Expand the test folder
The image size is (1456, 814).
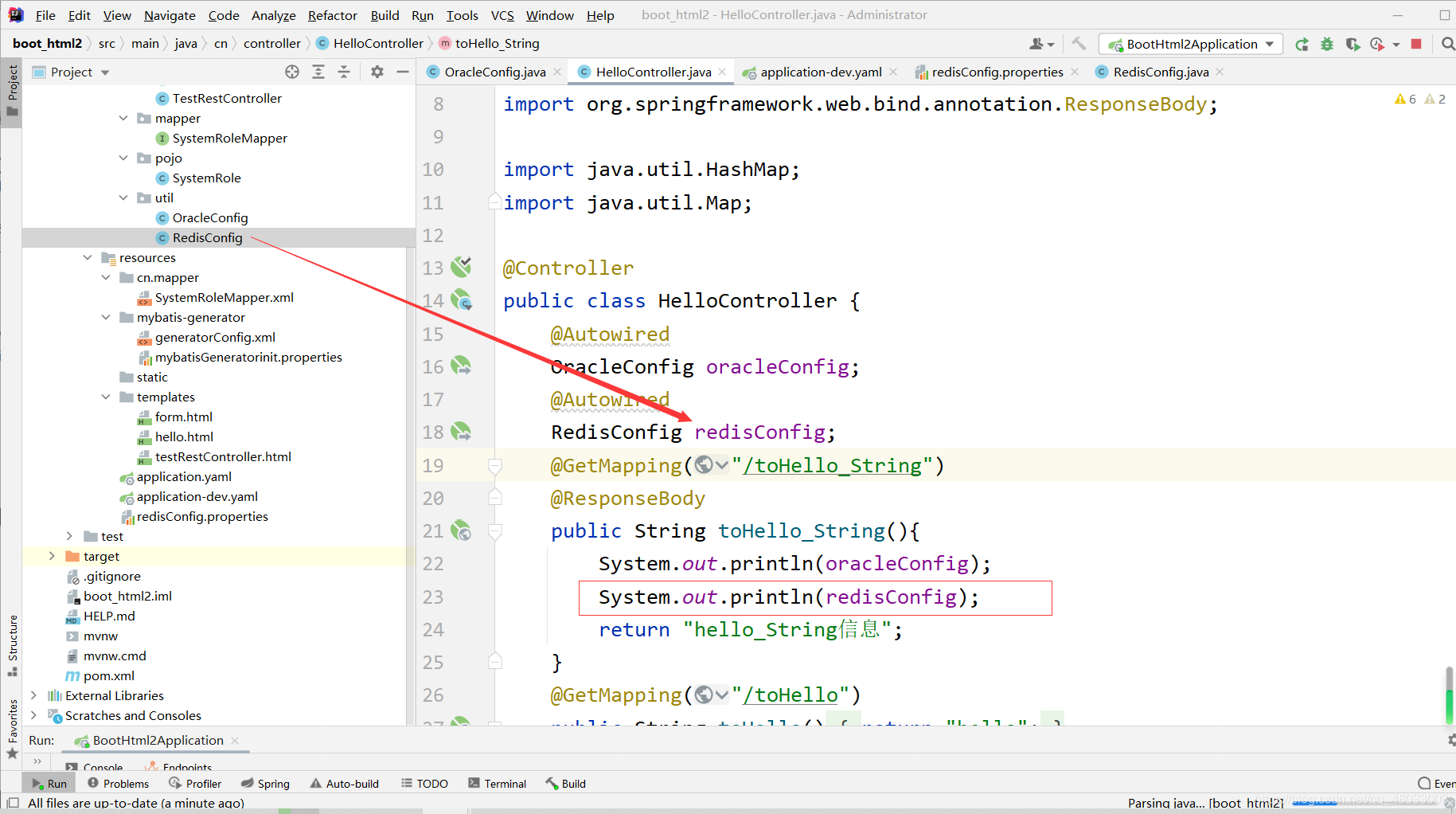coord(69,536)
